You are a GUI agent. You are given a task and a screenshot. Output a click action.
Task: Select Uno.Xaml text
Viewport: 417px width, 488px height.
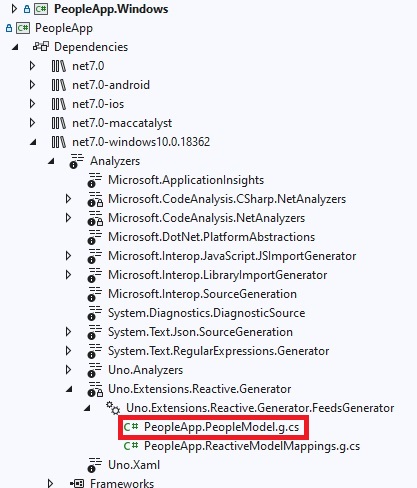(134, 465)
